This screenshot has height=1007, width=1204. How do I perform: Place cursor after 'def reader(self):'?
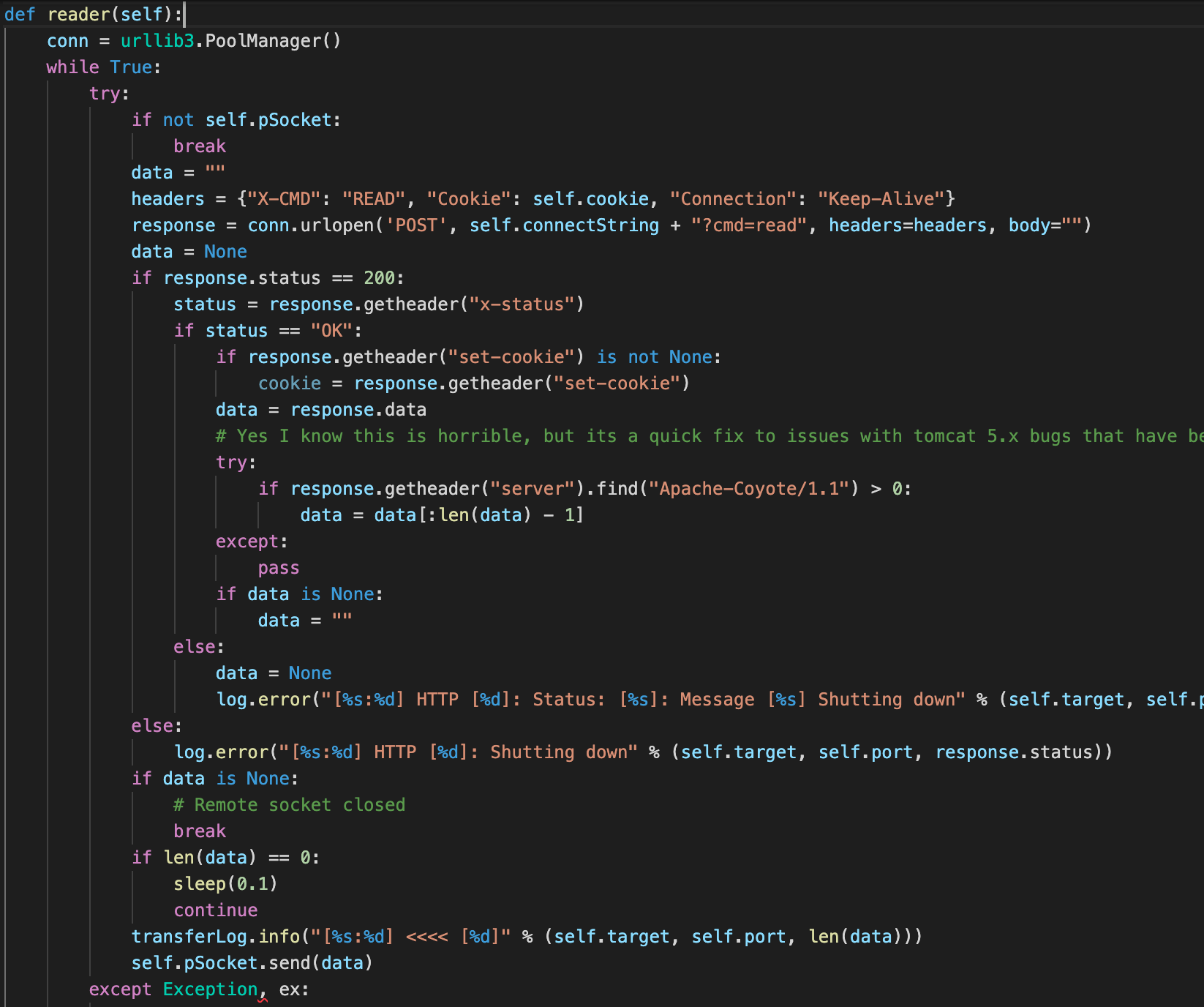tap(184, 15)
